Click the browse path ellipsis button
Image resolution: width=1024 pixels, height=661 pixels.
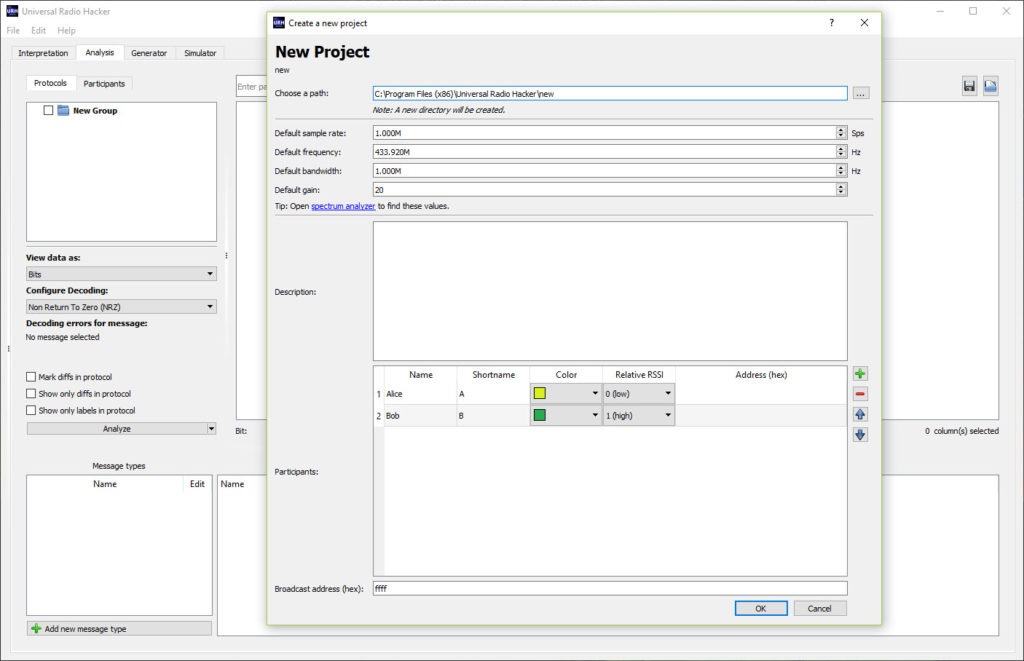[861, 93]
